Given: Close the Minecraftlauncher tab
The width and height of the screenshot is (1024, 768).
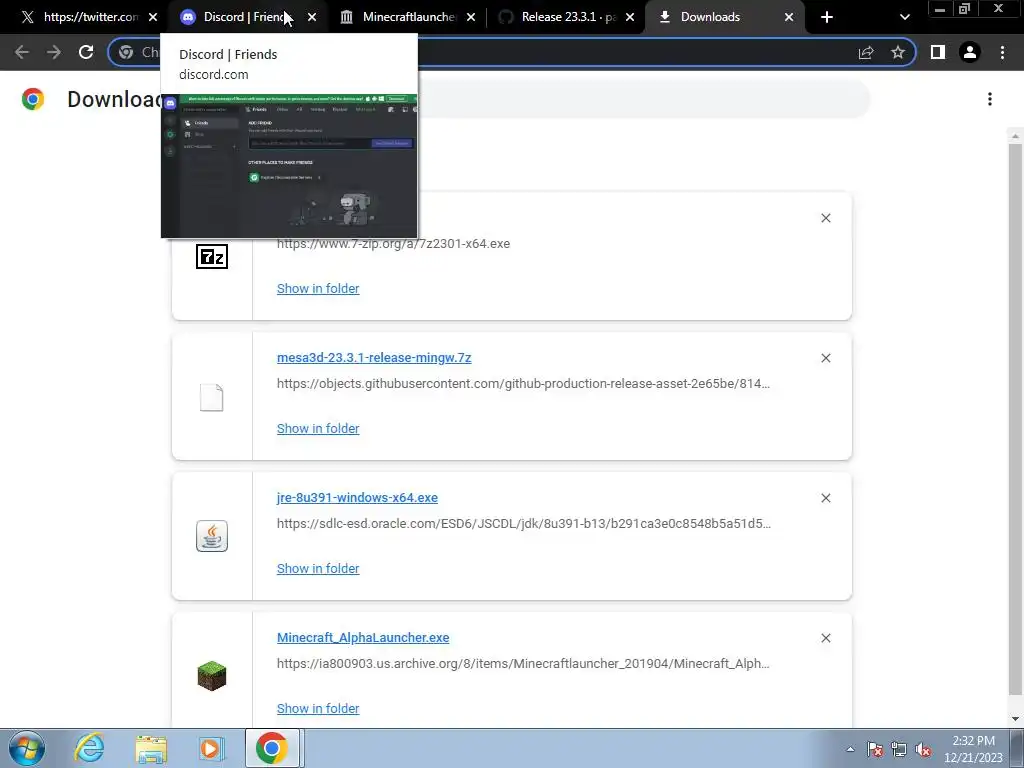Looking at the screenshot, I should (471, 17).
